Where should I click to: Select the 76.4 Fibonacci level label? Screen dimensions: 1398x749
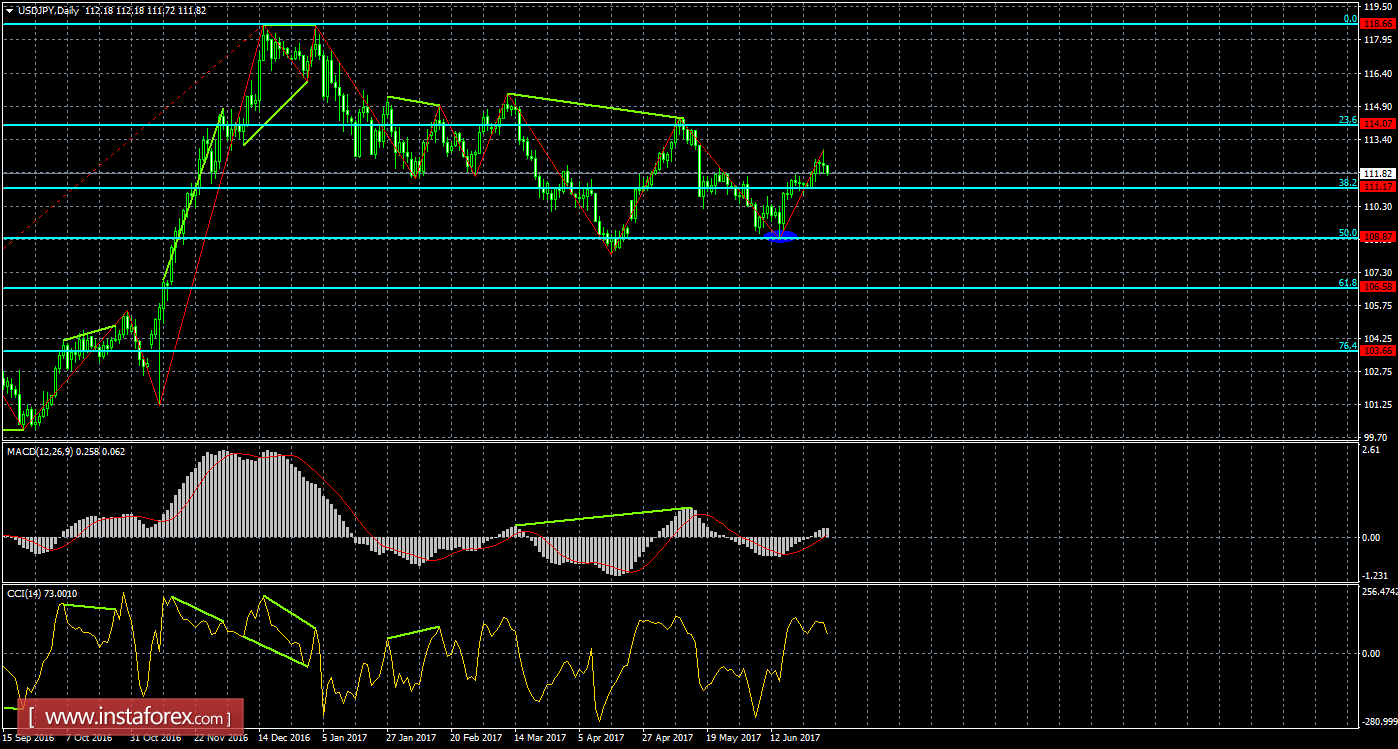pos(1347,346)
